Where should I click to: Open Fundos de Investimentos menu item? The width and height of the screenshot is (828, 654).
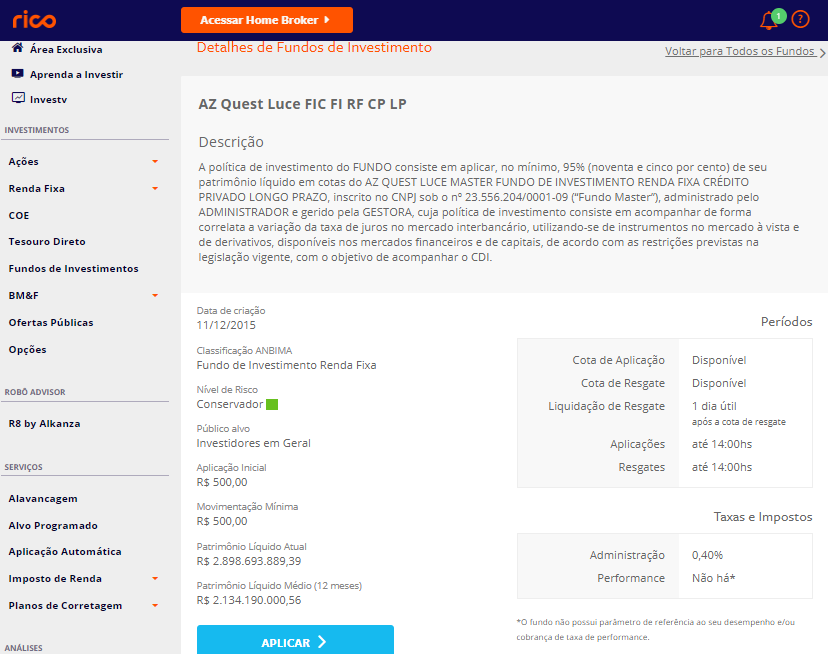[73, 269]
